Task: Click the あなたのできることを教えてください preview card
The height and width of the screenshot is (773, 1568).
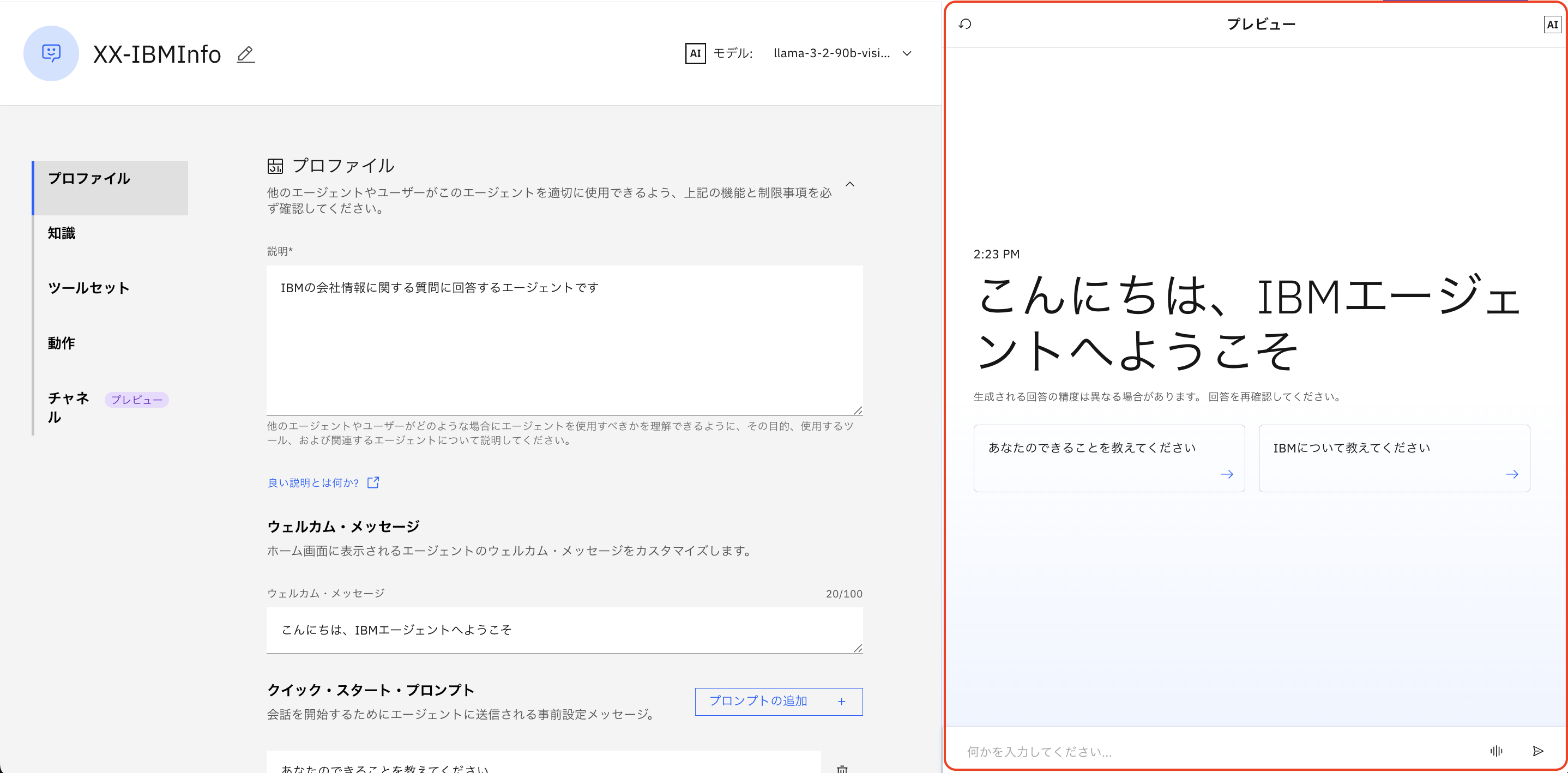Action: click(x=1108, y=458)
